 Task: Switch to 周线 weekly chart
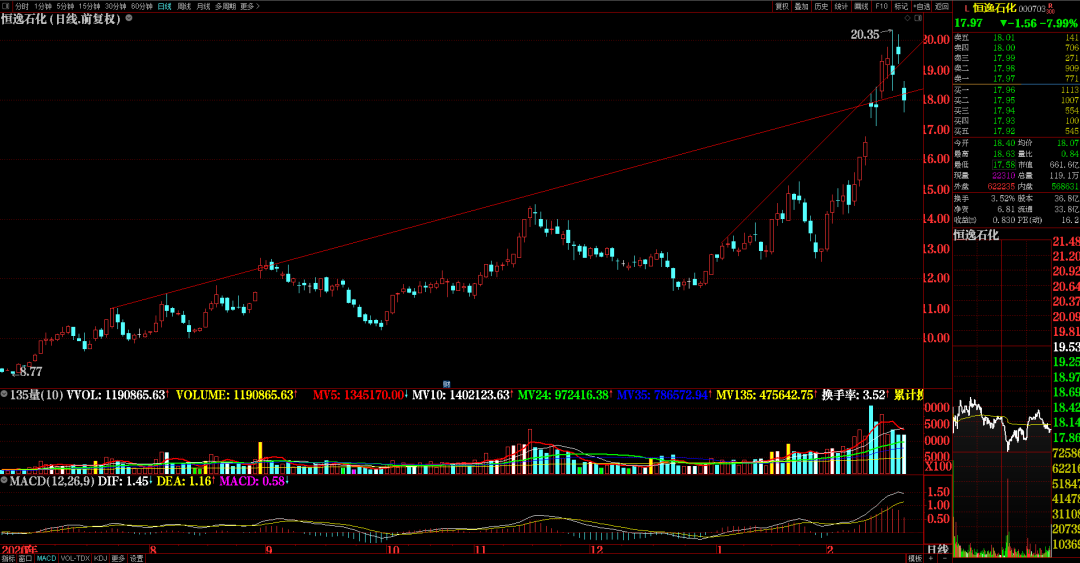point(184,6)
